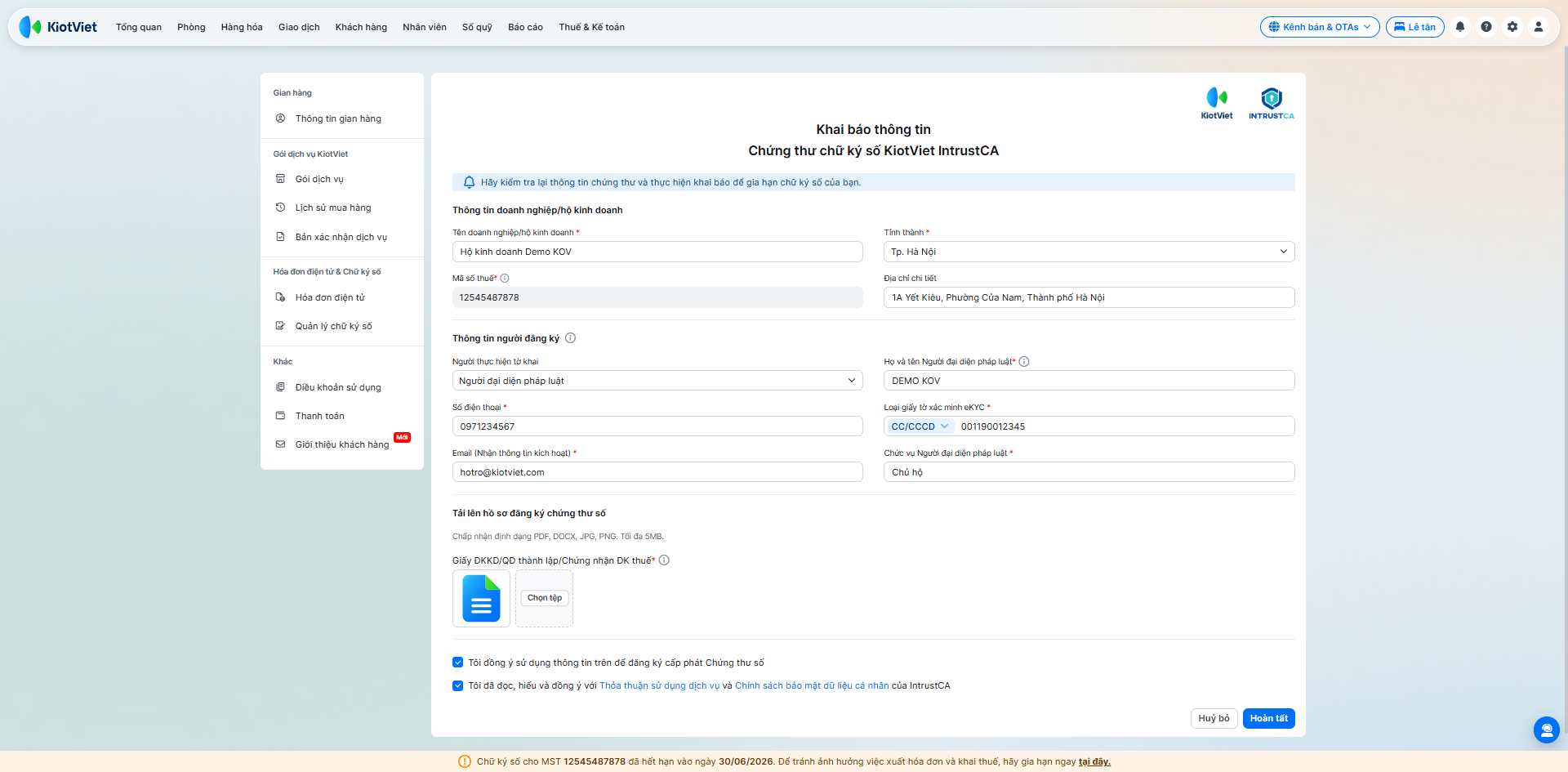Image resolution: width=1568 pixels, height=772 pixels.
Task: Toggle the checkbox agreeing to IntrustCA terms
Action: [x=458, y=685]
